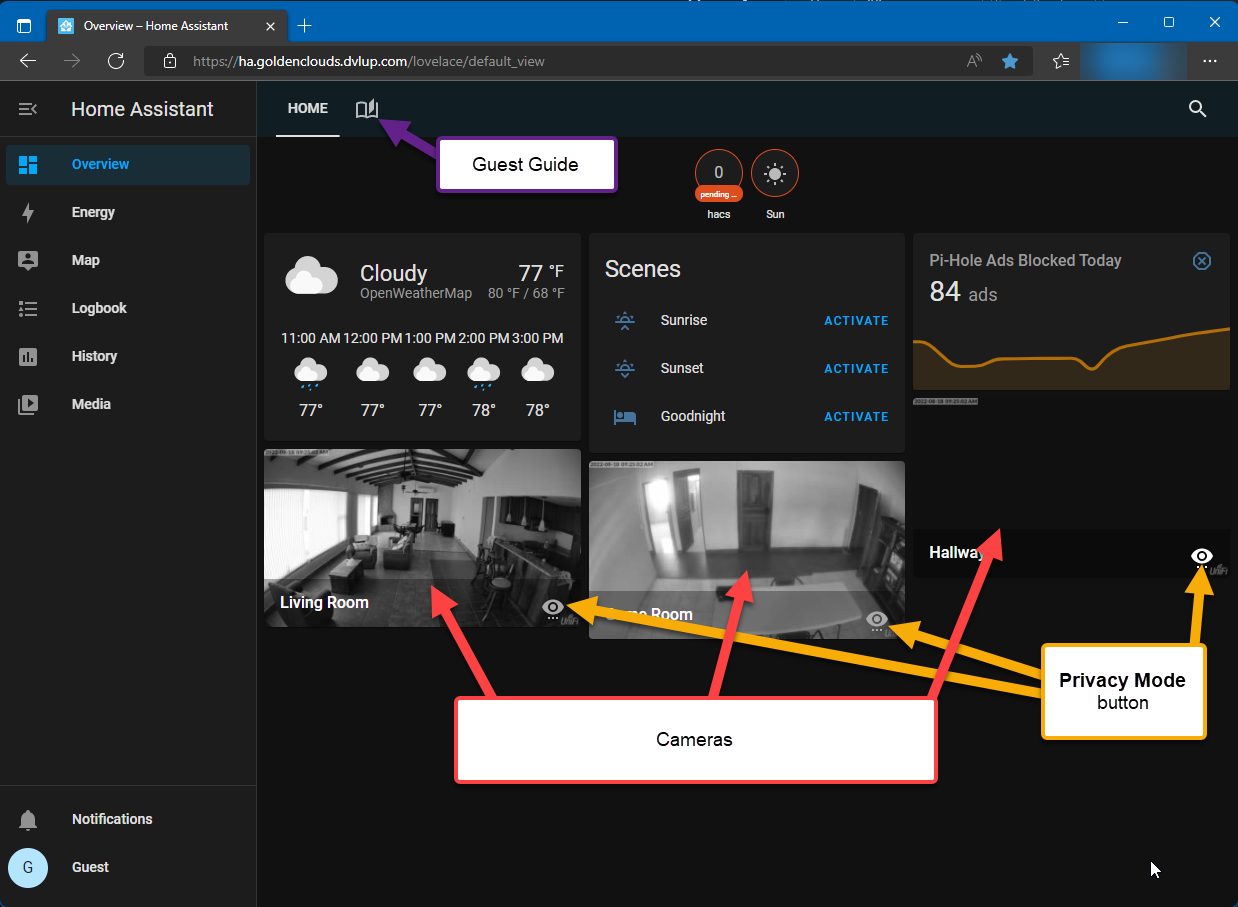Open the History panel
The height and width of the screenshot is (907, 1238).
94,356
